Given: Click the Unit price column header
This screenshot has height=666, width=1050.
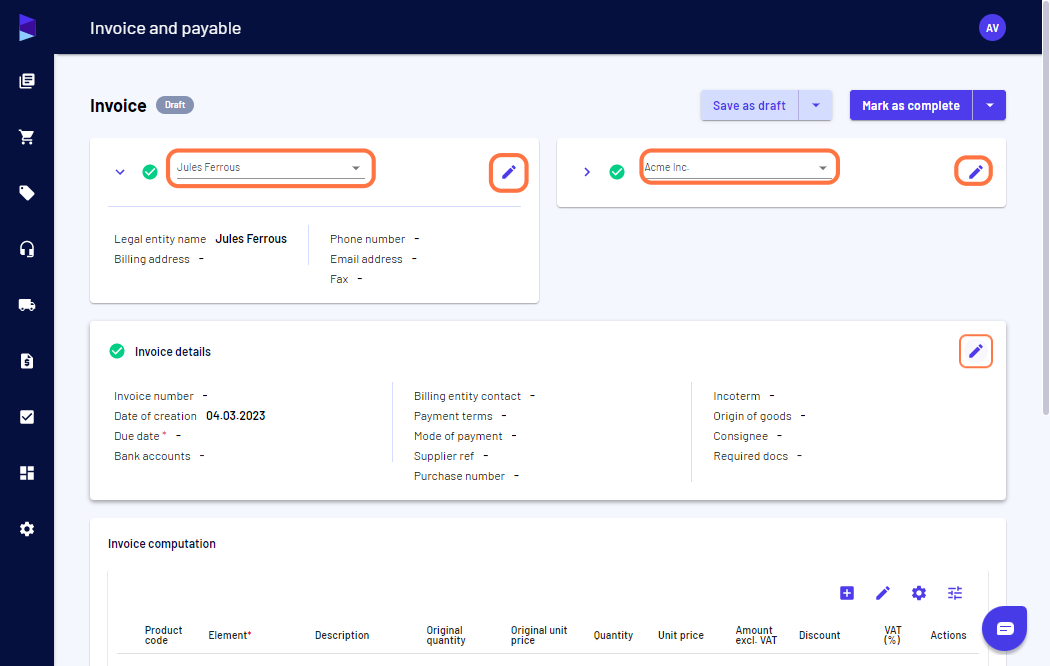Looking at the screenshot, I should 680,635.
